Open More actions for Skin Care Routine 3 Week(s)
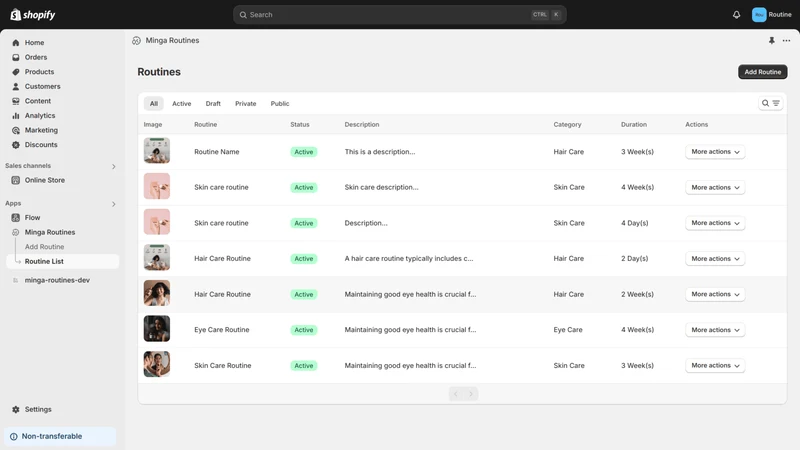Viewport: 800px width, 450px height. [x=715, y=366]
